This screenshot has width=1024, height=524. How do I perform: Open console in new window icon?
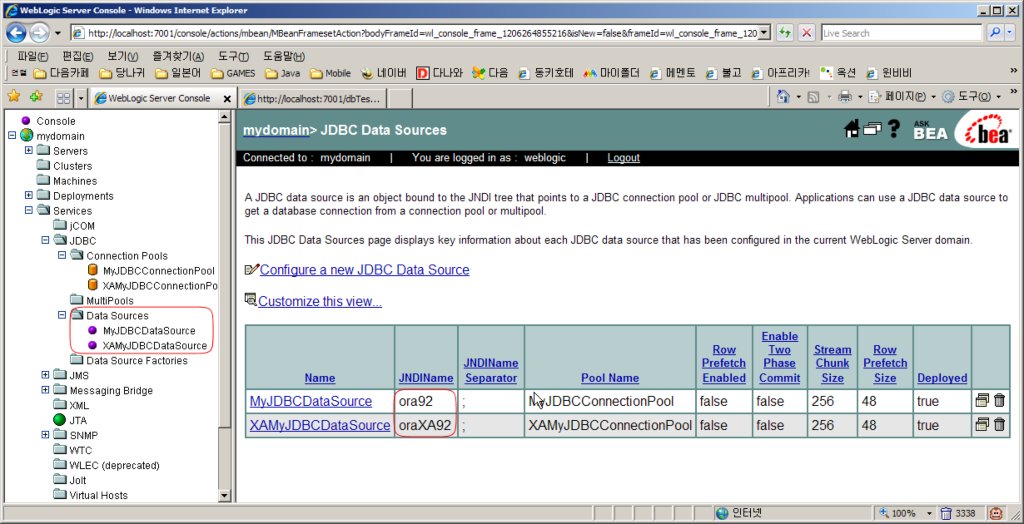(x=872, y=129)
